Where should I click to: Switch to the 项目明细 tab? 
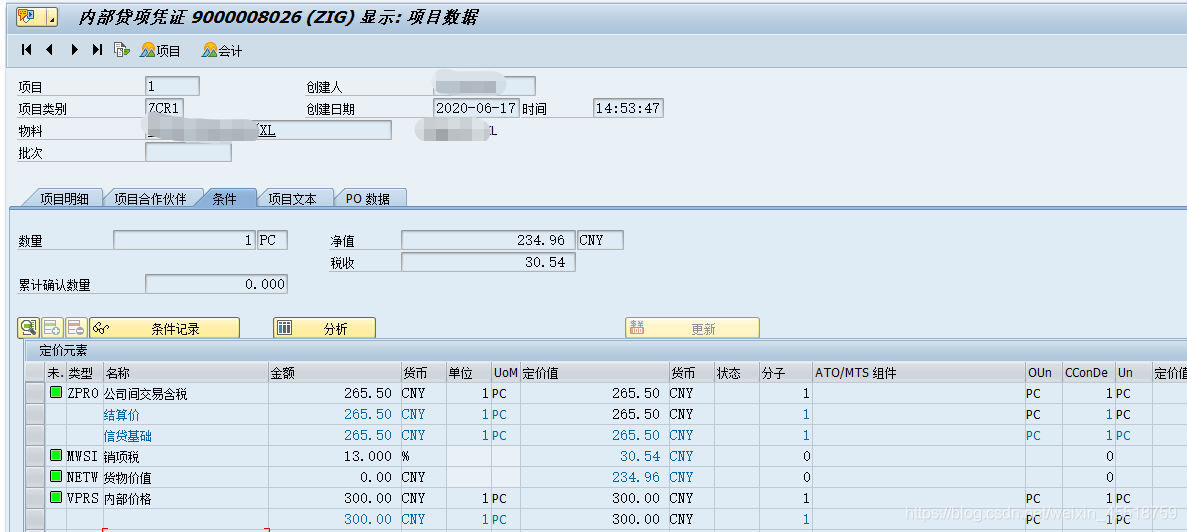pos(64,198)
